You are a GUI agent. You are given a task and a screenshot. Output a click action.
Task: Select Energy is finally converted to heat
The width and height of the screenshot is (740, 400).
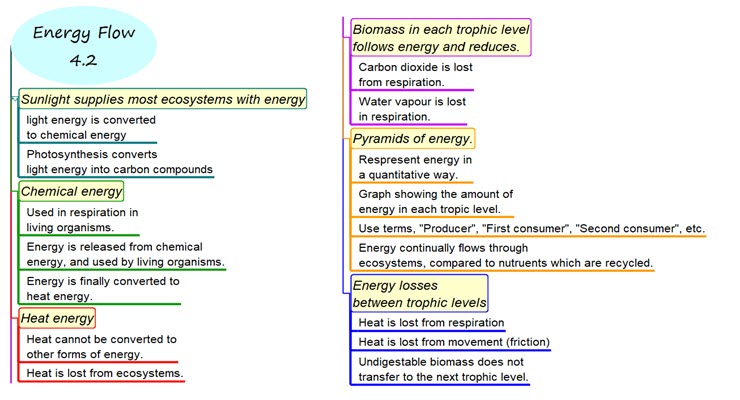pos(102,288)
